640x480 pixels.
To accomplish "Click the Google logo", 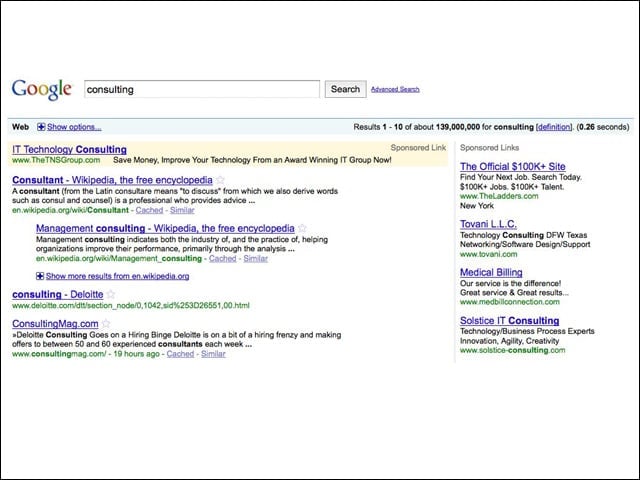I will point(42,89).
